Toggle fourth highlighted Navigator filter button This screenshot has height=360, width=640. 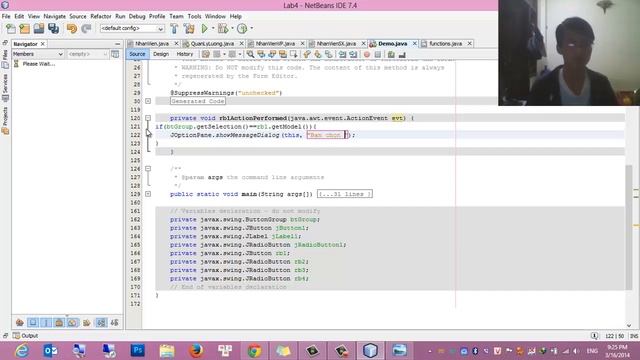pos(73,322)
